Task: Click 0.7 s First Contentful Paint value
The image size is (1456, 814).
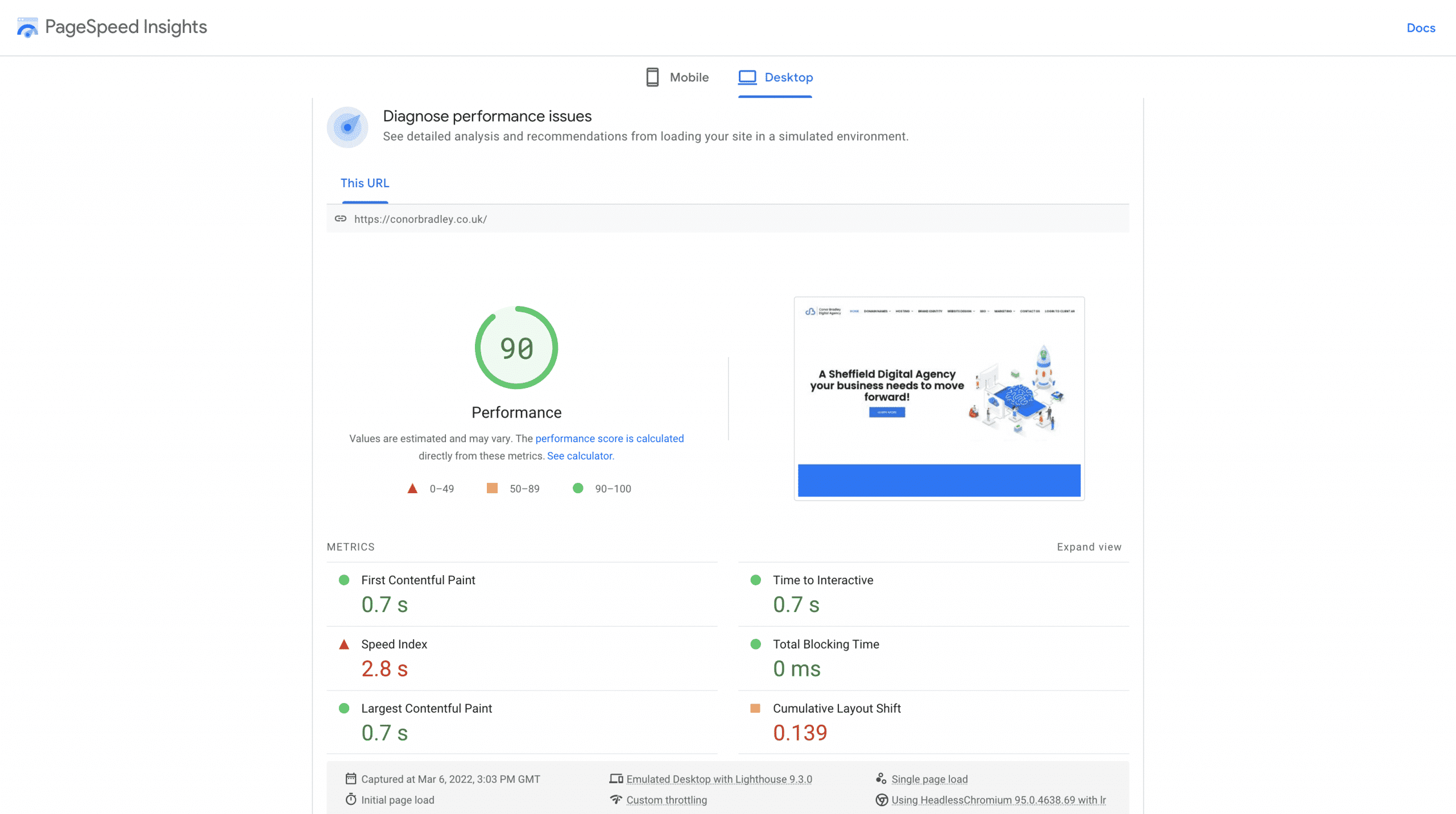Action: [x=384, y=605]
